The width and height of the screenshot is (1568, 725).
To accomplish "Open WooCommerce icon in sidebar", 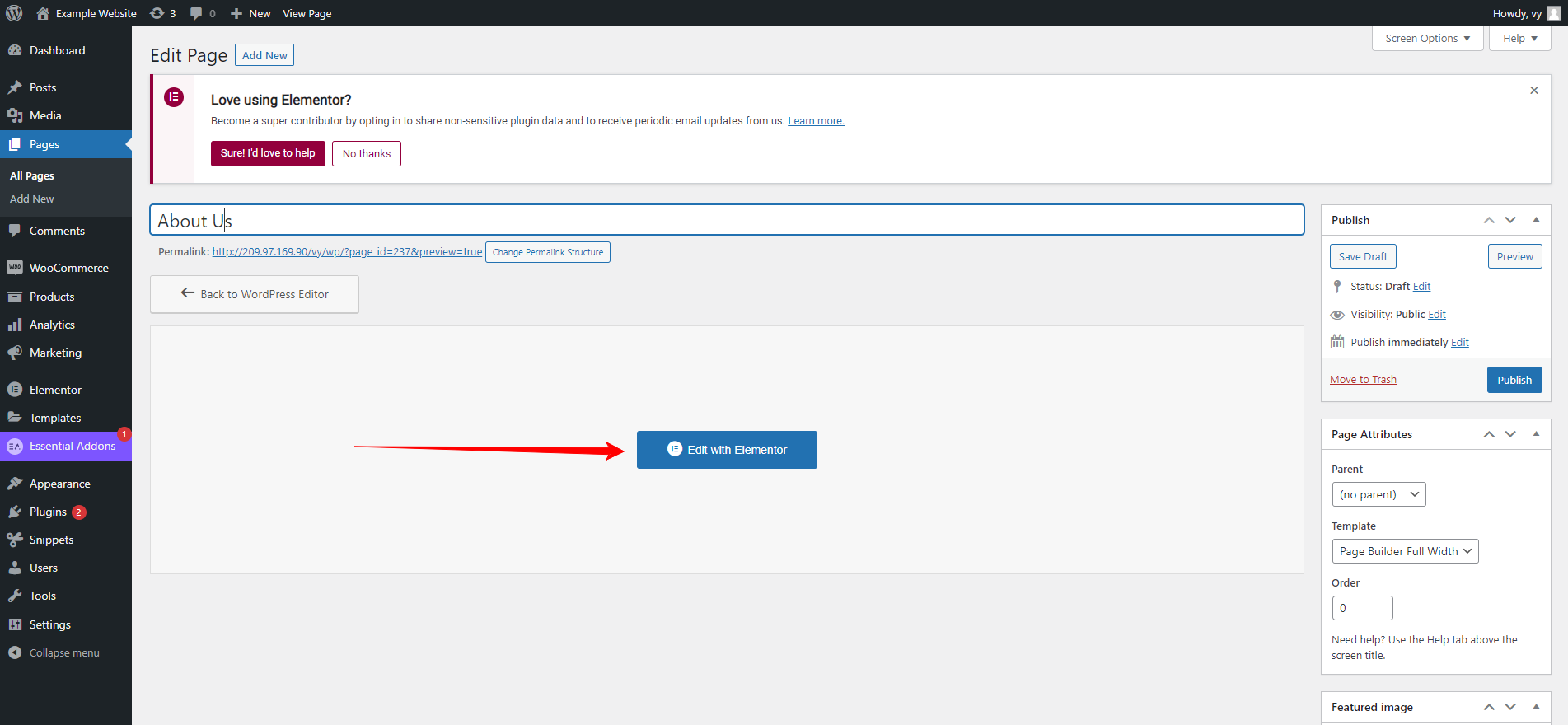I will point(15,268).
